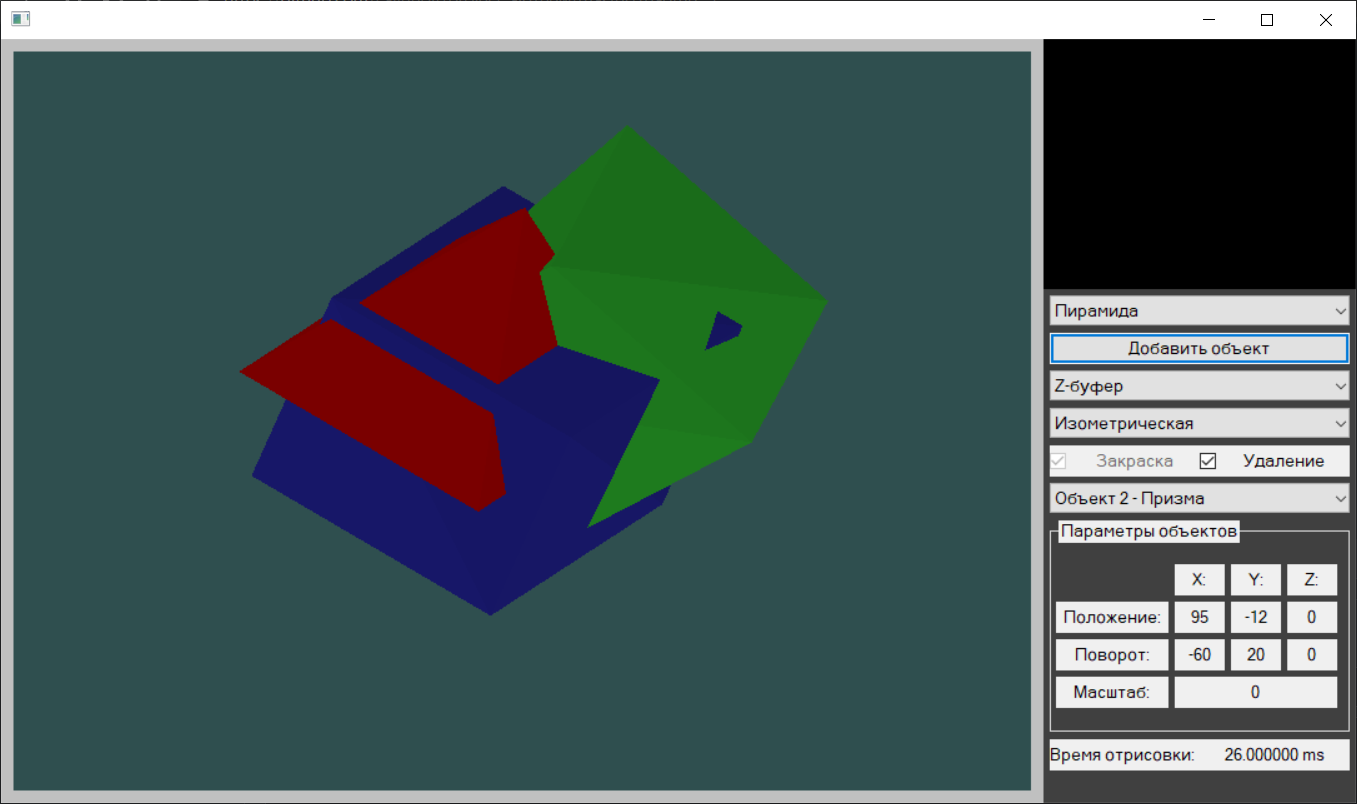This screenshot has width=1357, height=804.
Task: Select the Y rotation field showing 20
Action: [x=1255, y=654]
